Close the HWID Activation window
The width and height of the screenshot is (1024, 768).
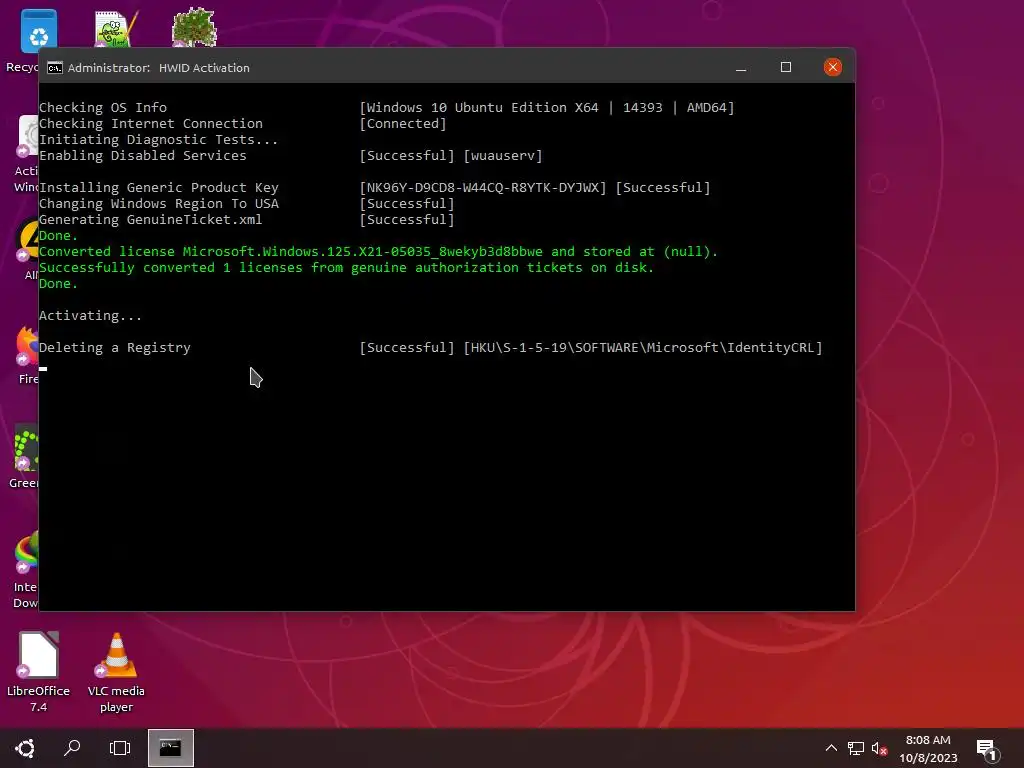[833, 67]
